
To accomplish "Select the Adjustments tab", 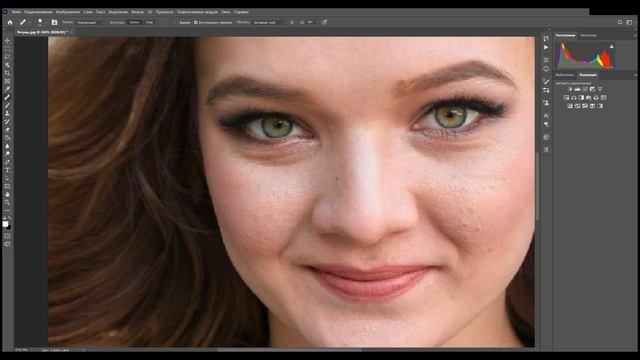I will point(588,75).
